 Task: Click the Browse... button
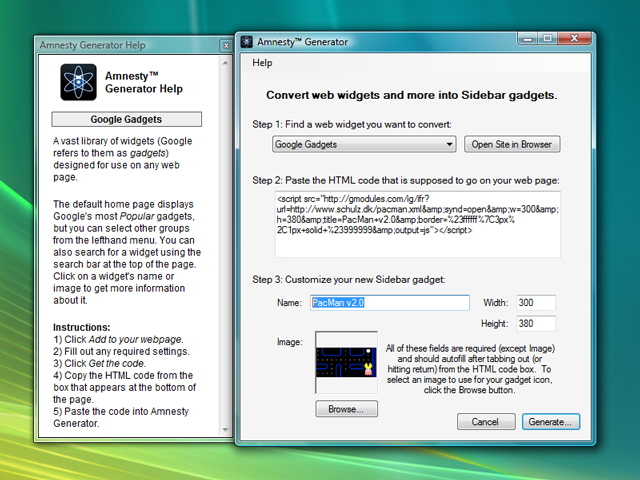point(346,409)
